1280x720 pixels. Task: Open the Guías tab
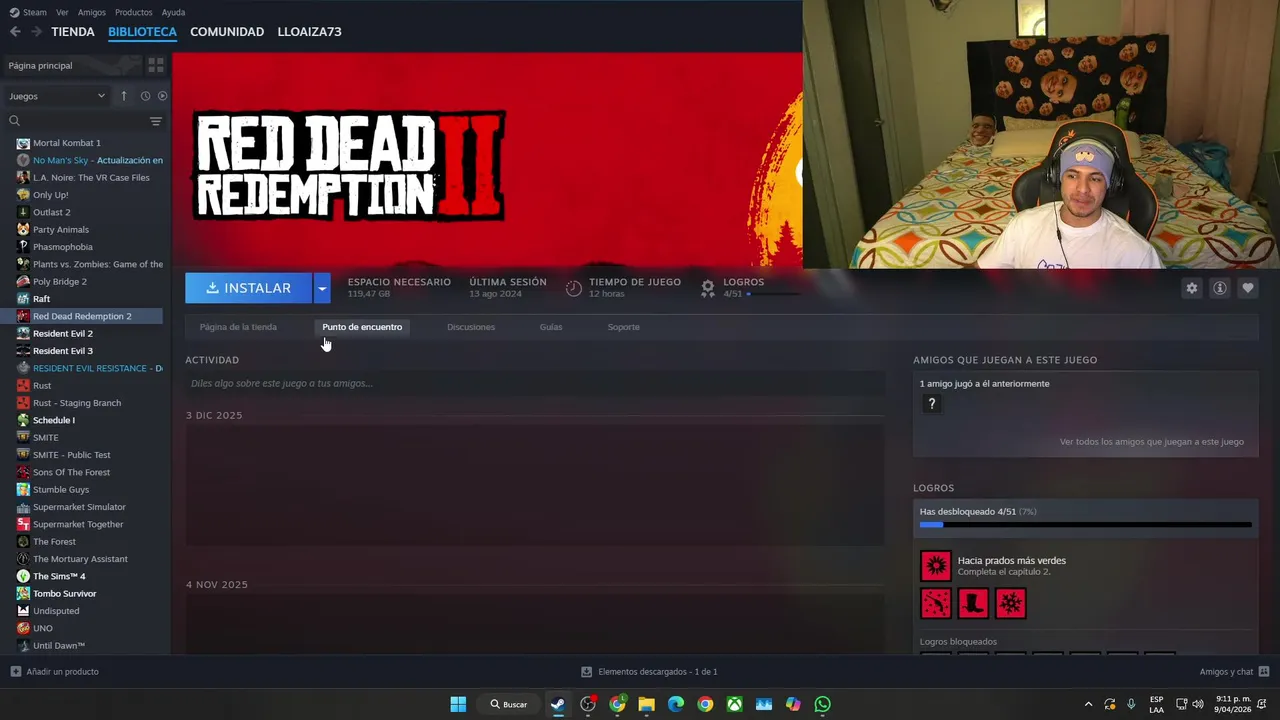coord(551,327)
